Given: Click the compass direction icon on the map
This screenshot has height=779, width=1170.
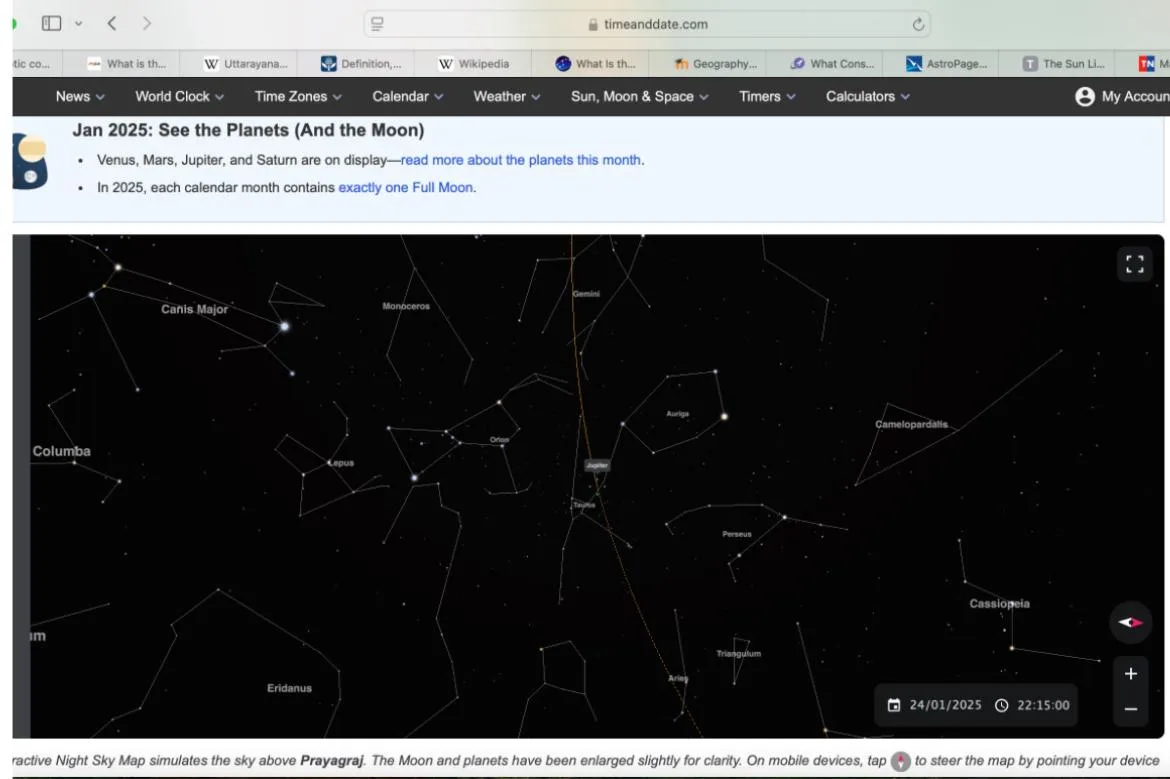Looking at the screenshot, I should pos(1130,622).
